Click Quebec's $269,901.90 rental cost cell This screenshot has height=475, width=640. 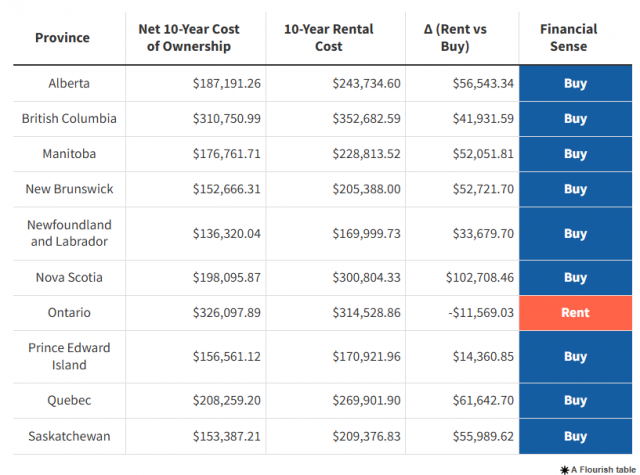tap(367, 400)
